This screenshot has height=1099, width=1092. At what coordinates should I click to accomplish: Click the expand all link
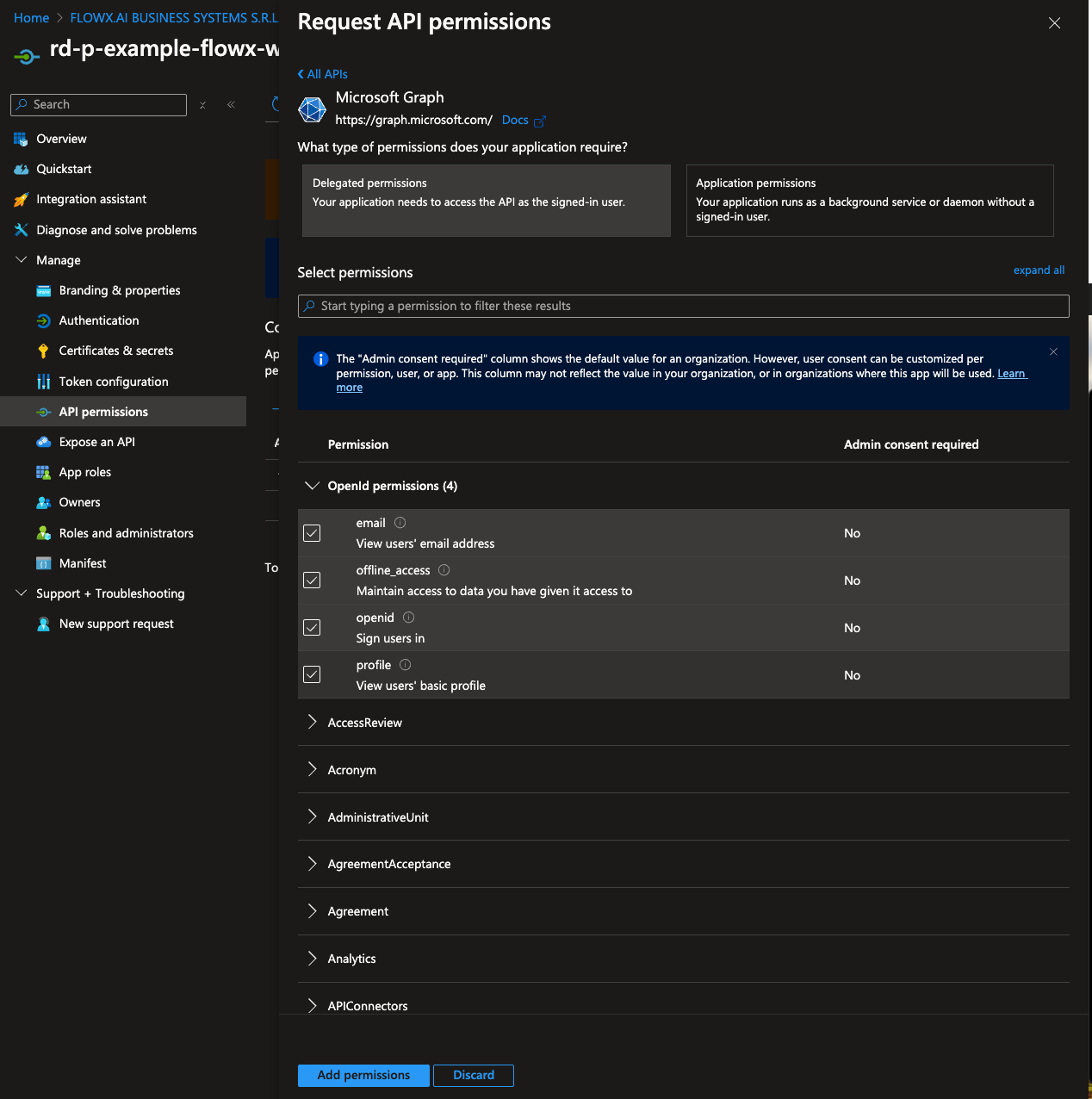tap(1039, 270)
